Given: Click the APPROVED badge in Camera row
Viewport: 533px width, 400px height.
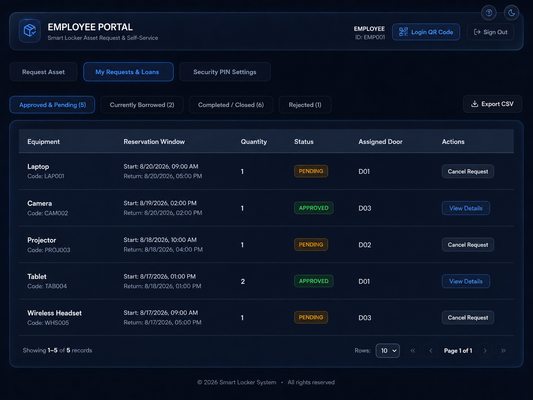Looking at the screenshot, I should coord(313,208).
